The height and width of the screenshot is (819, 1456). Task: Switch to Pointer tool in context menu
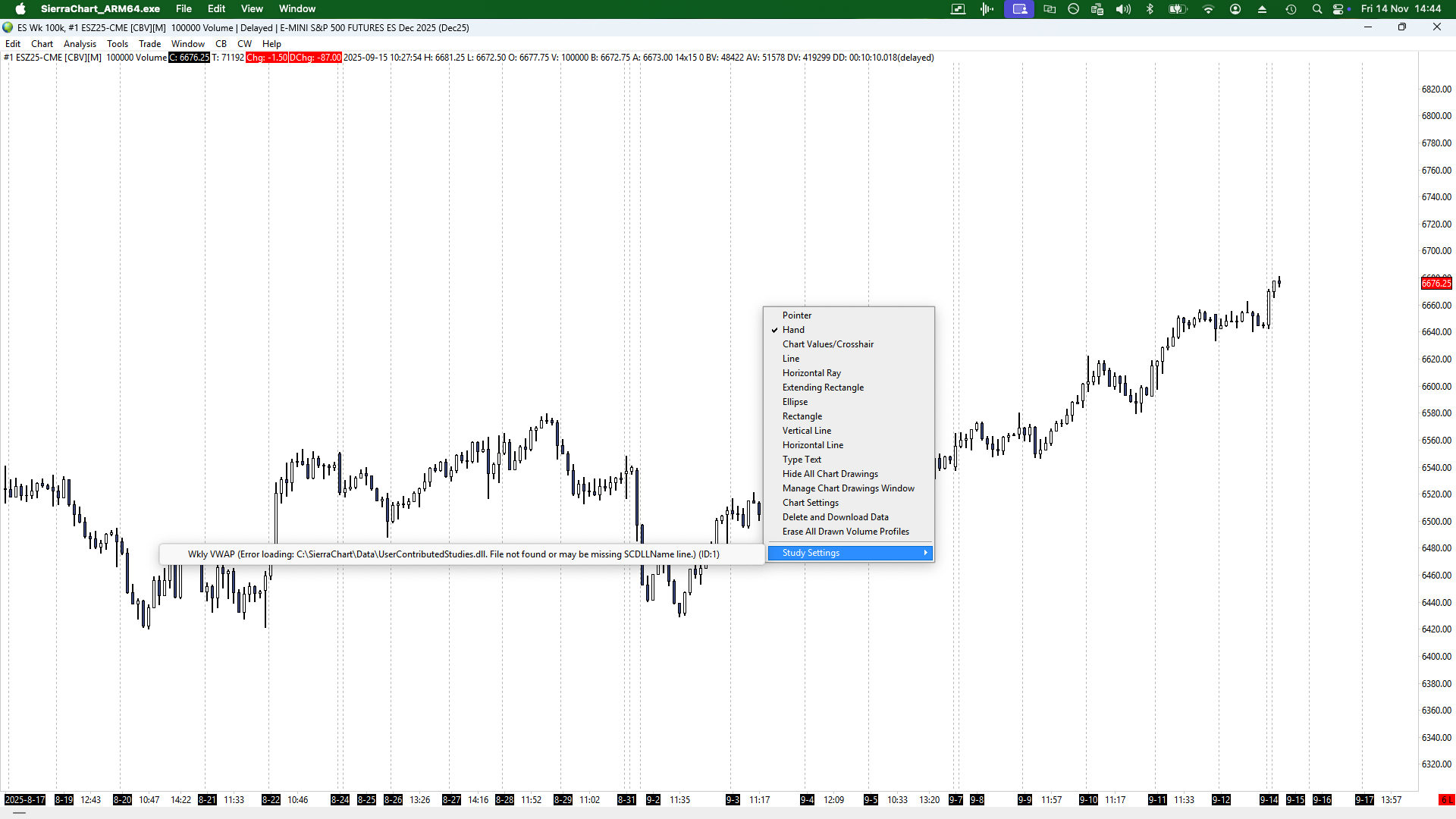coord(796,315)
